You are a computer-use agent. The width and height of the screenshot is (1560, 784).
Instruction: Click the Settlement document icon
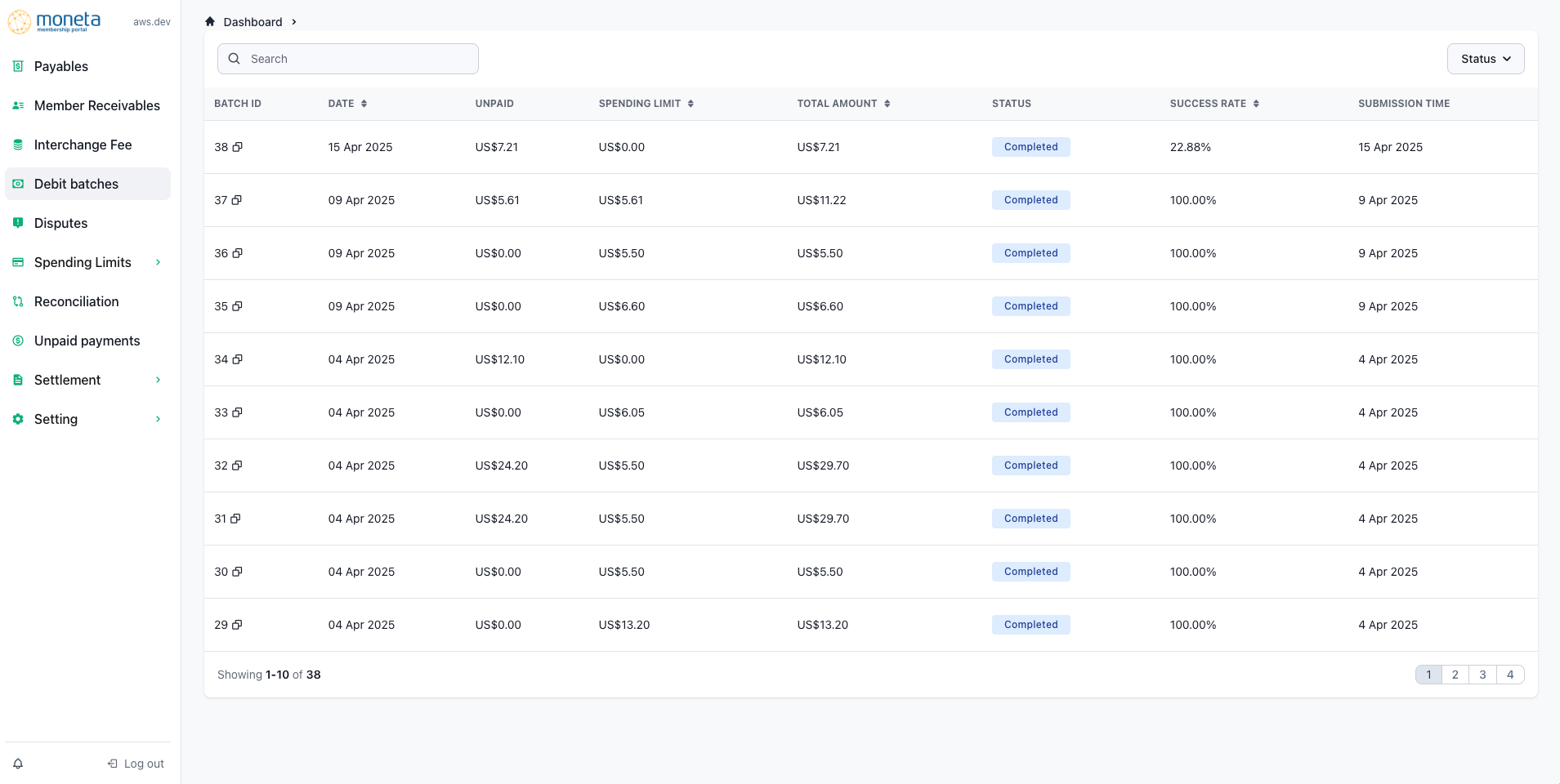pos(18,380)
